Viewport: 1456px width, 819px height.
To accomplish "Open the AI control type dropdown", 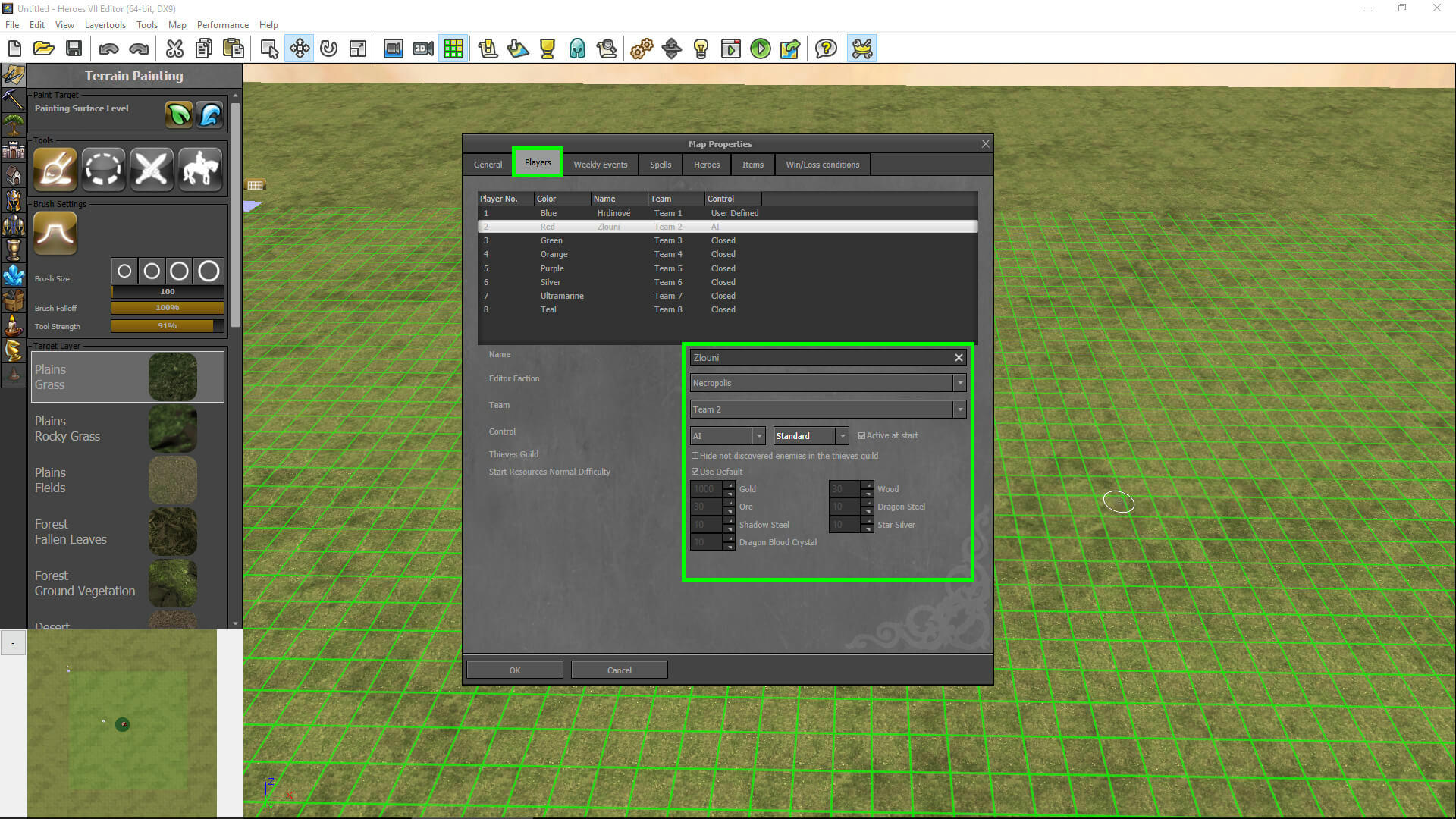I will (x=758, y=436).
